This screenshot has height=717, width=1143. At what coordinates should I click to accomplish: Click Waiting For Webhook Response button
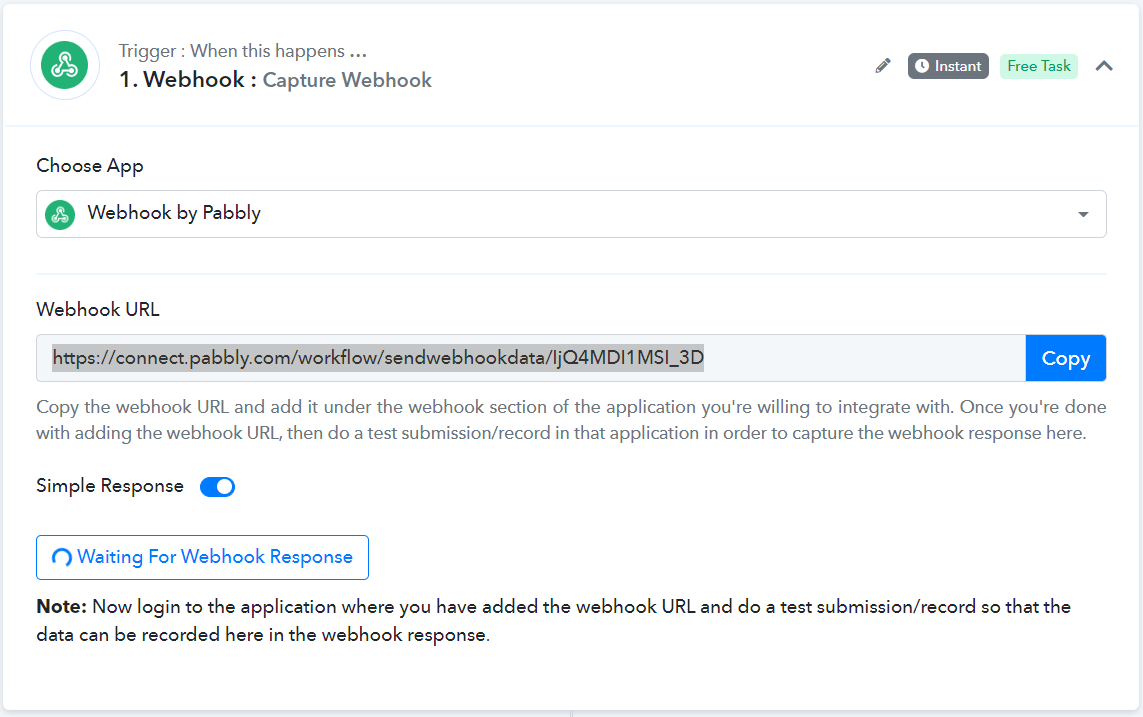(x=202, y=558)
